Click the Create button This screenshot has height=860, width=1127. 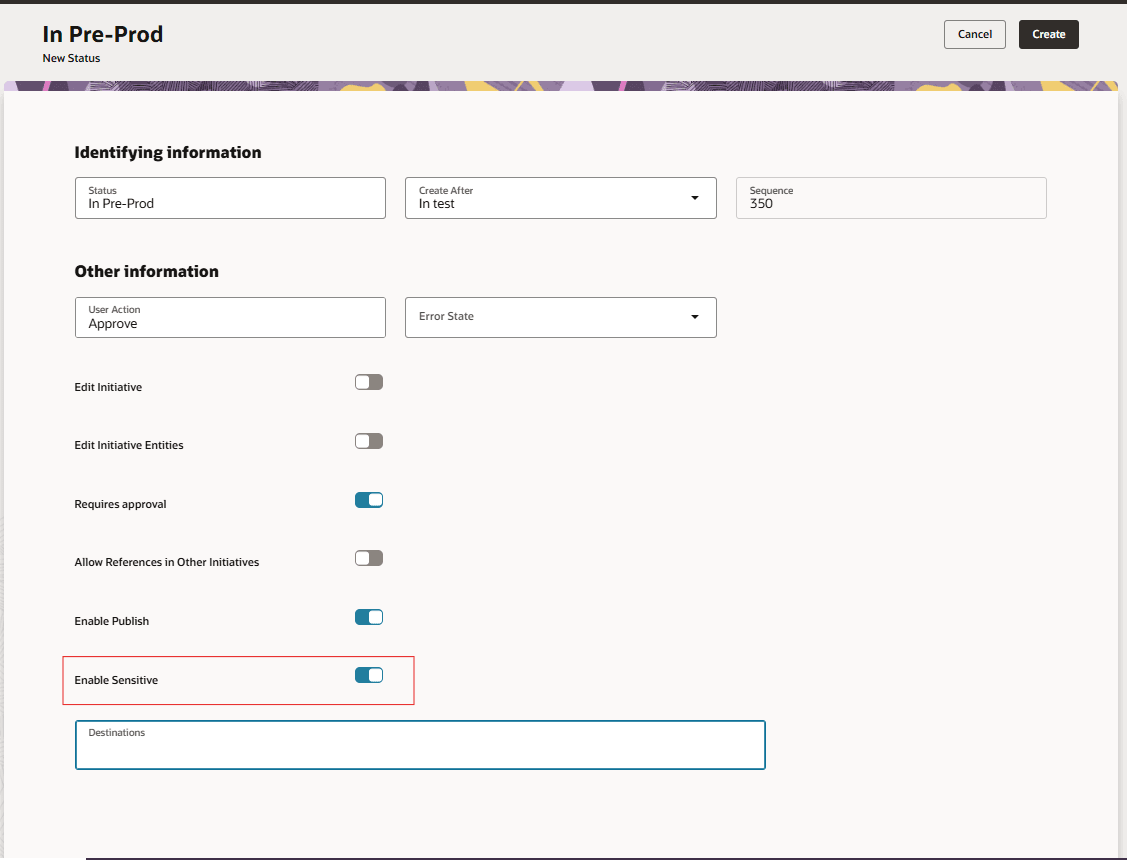1048,34
